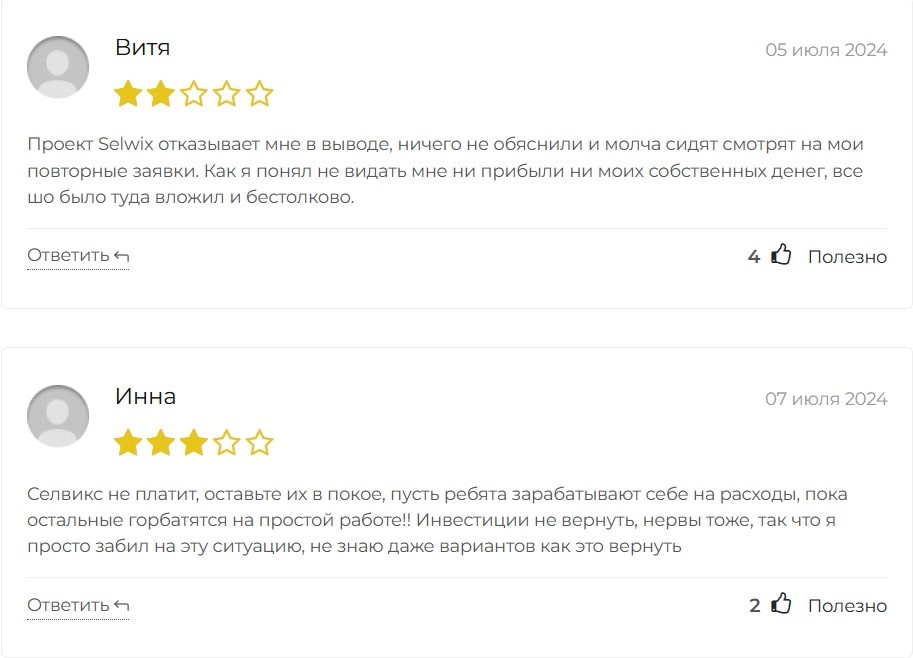Click the date 07 июля 2024
The width and height of the screenshot is (913, 658).
click(826, 399)
